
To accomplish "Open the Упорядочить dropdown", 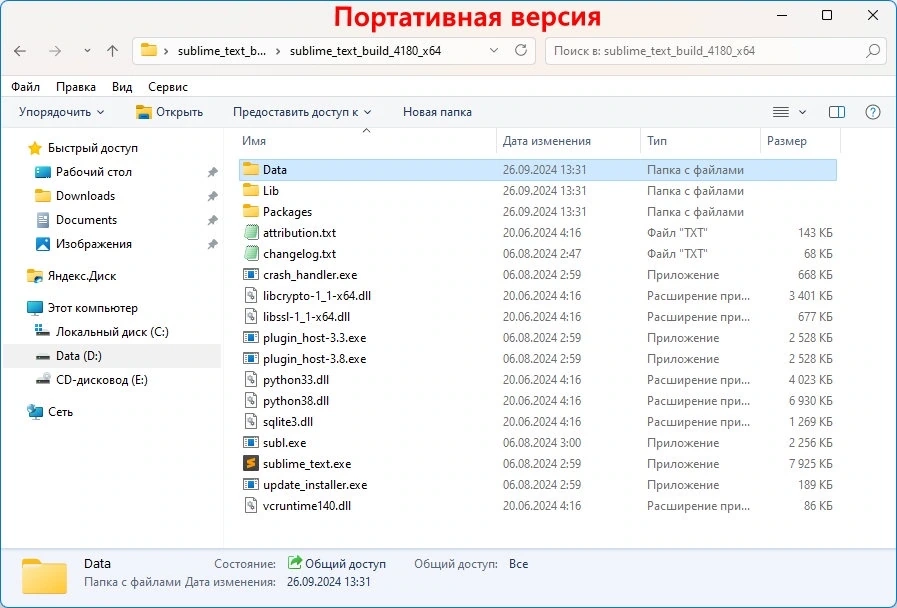I will point(61,112).
